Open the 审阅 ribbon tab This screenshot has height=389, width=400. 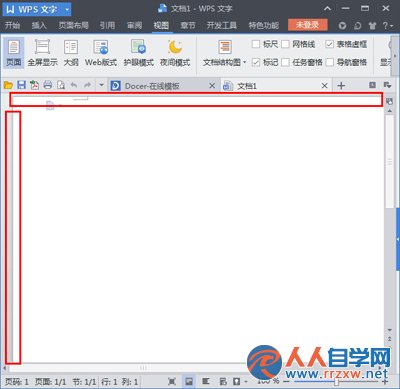(x=134, y=25)
